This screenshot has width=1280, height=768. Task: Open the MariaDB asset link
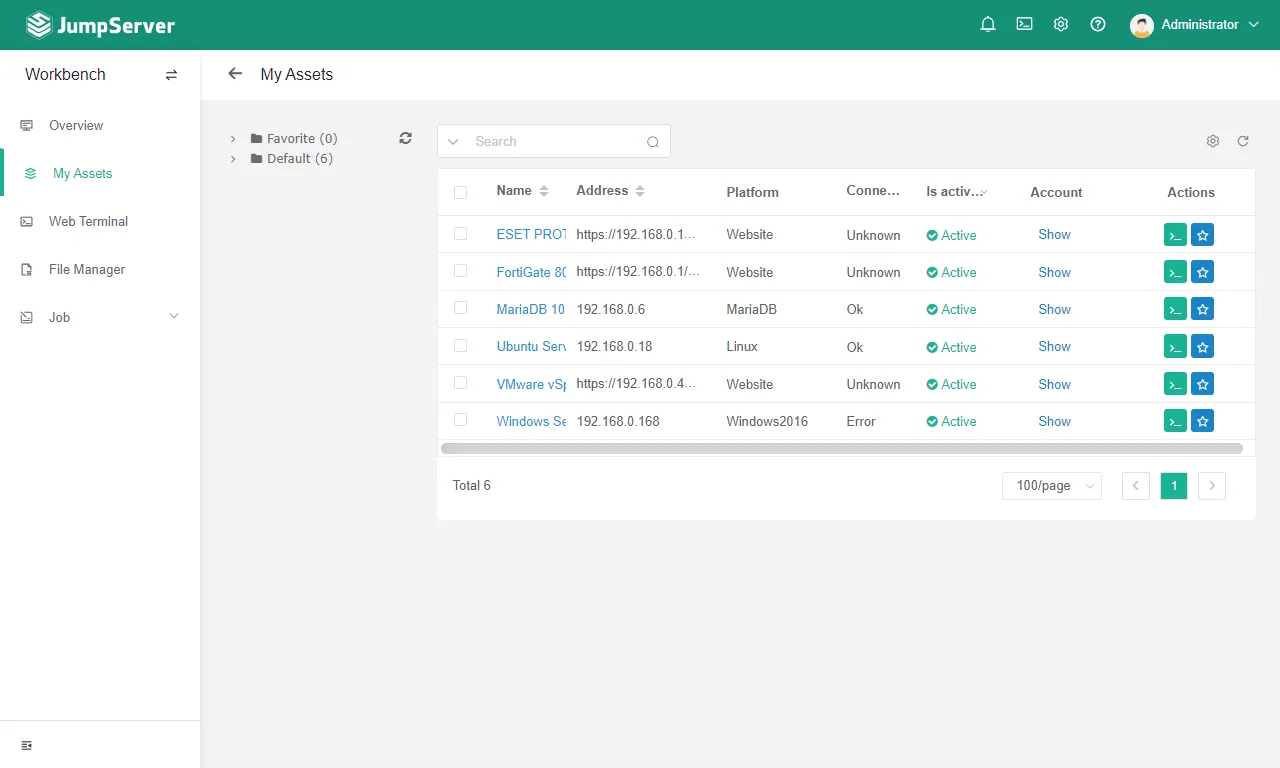[531, 310]
